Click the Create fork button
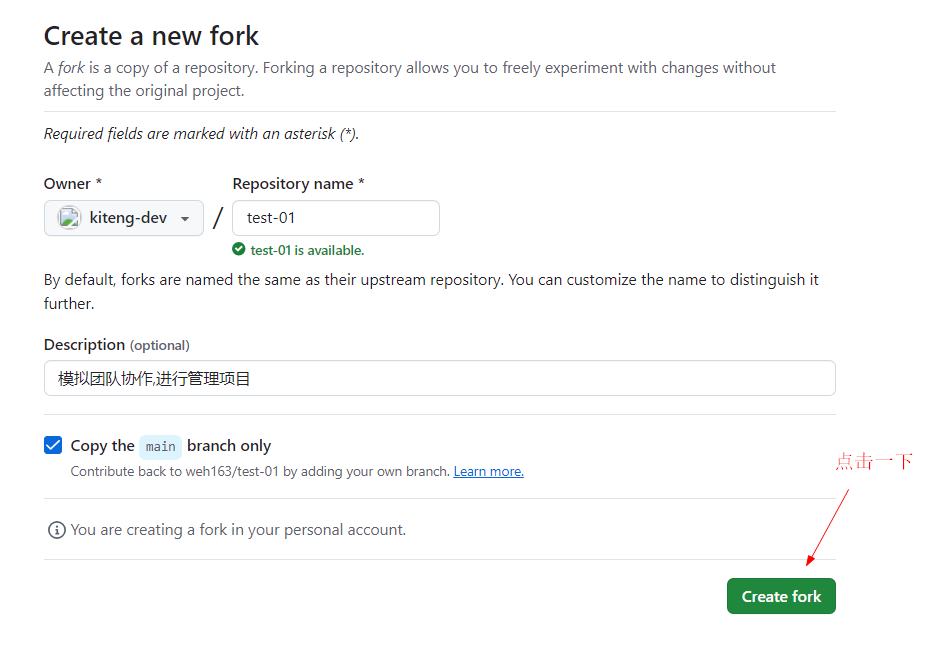949x660 pixels. (x=781, y=596)
